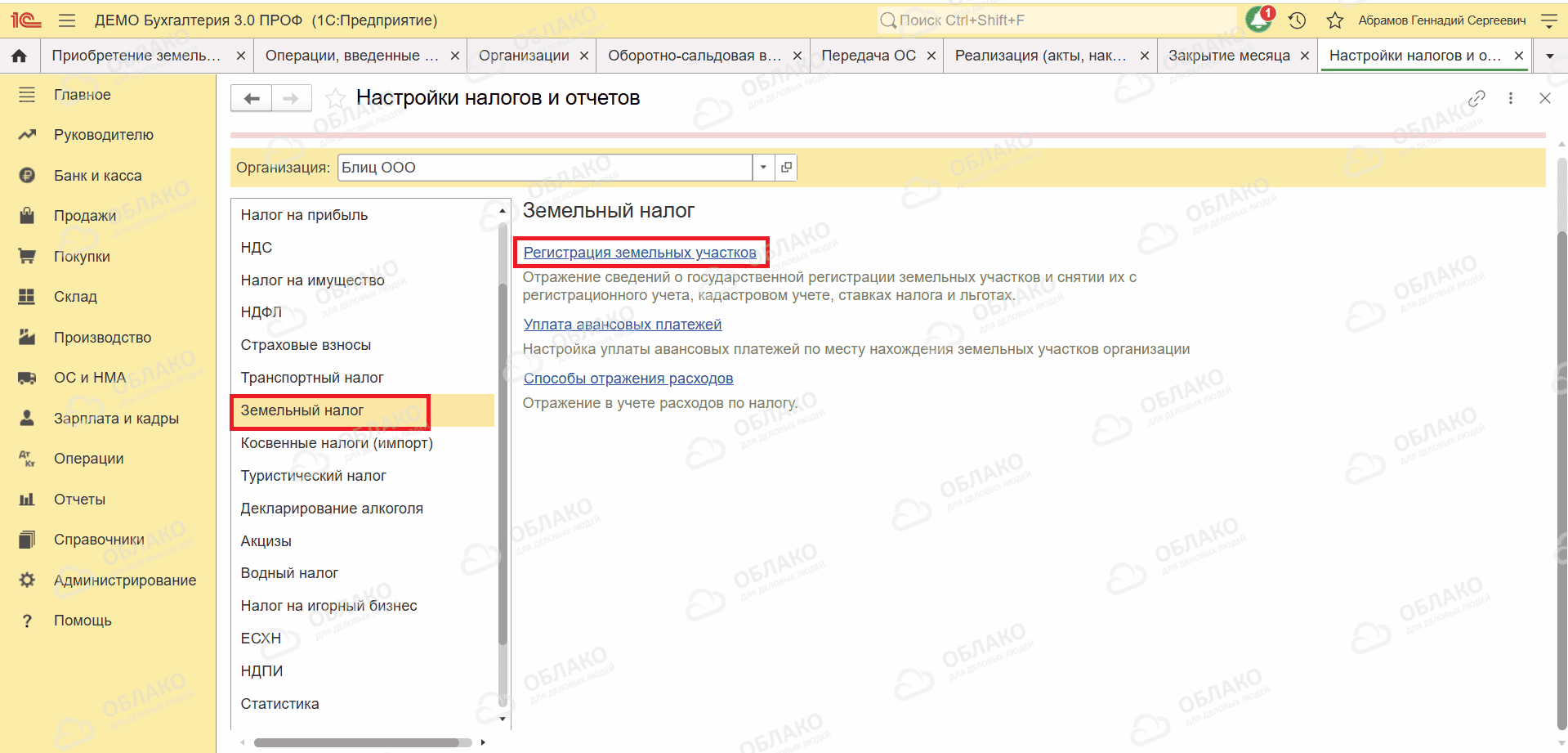Open the Операции section
Screen dimensions: 1568x753
pyautogui.click(x=89, y=459)
